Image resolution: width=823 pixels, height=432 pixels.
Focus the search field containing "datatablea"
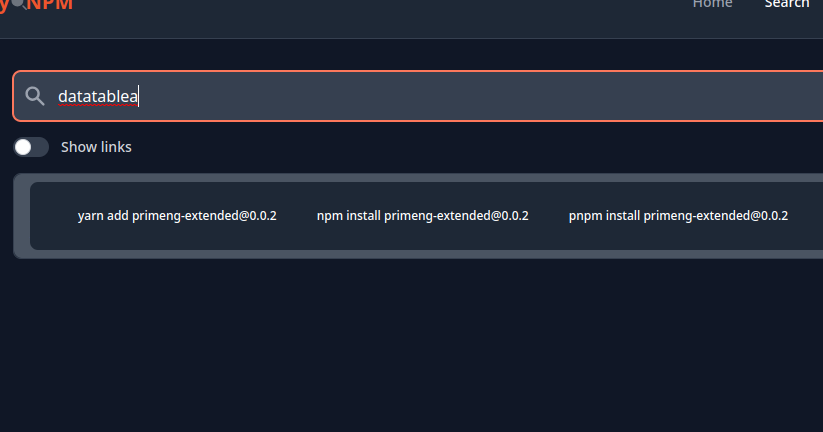pos(450,96)
